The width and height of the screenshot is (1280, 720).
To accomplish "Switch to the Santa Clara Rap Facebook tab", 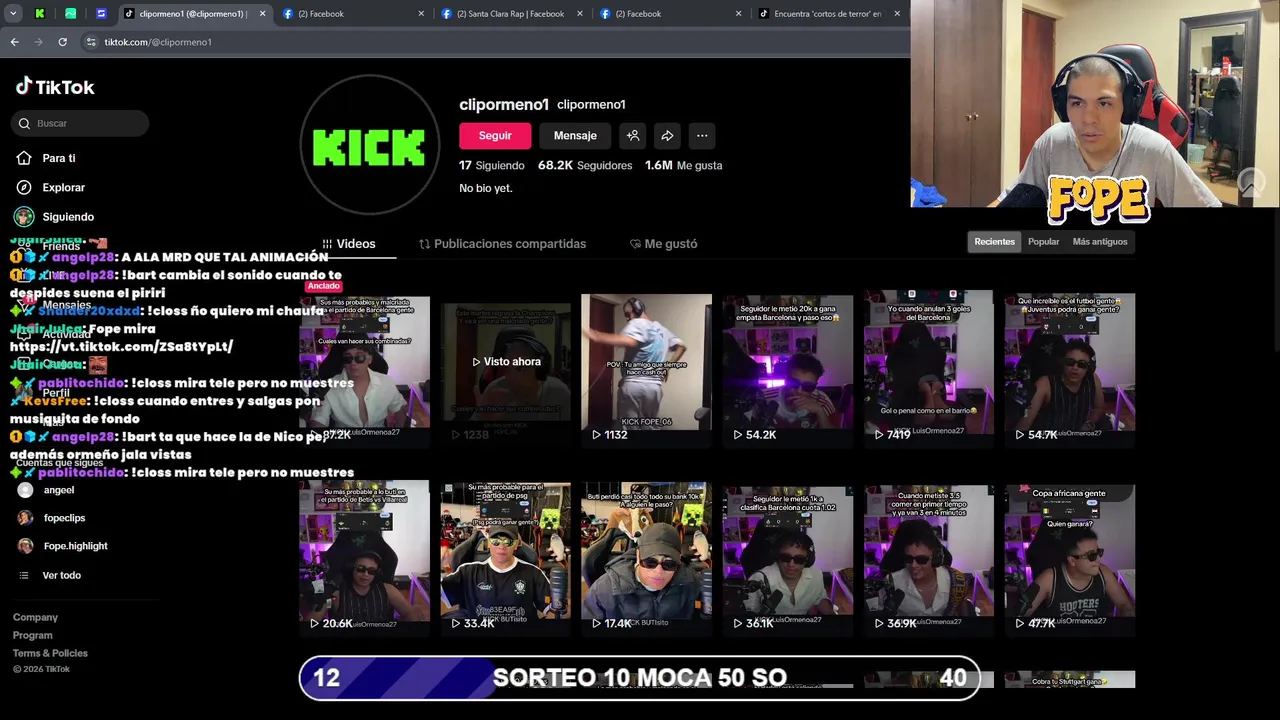I will [x=510, y=14].
